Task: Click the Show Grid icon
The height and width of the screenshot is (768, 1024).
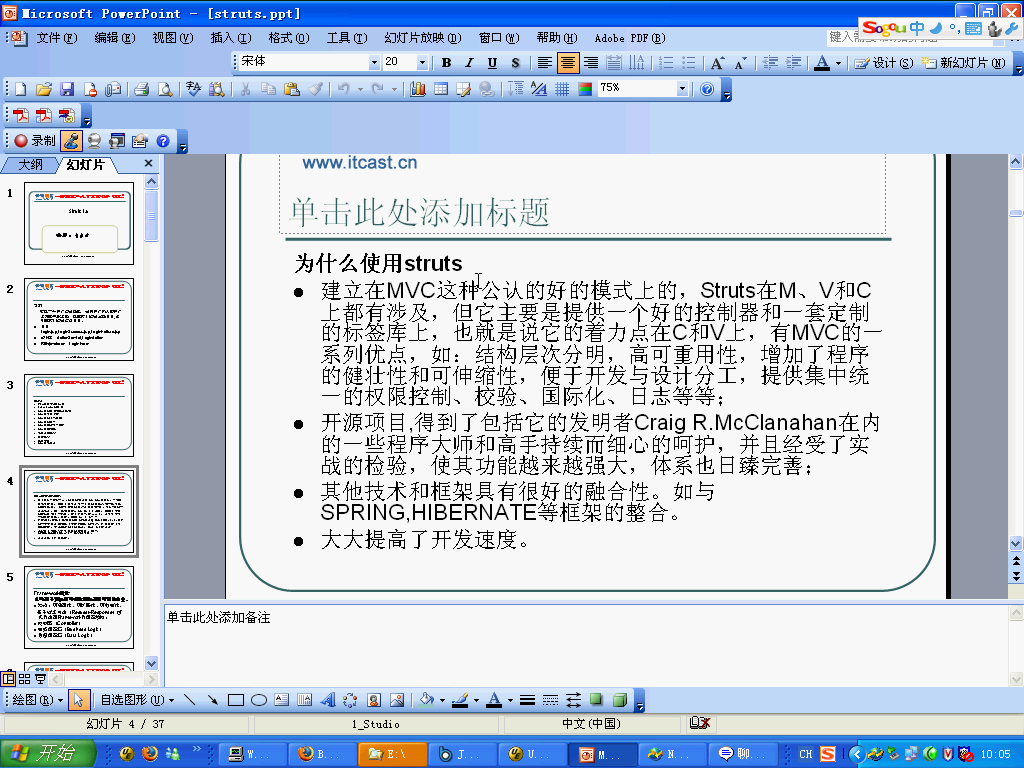Action: click(x=562, y=89)
